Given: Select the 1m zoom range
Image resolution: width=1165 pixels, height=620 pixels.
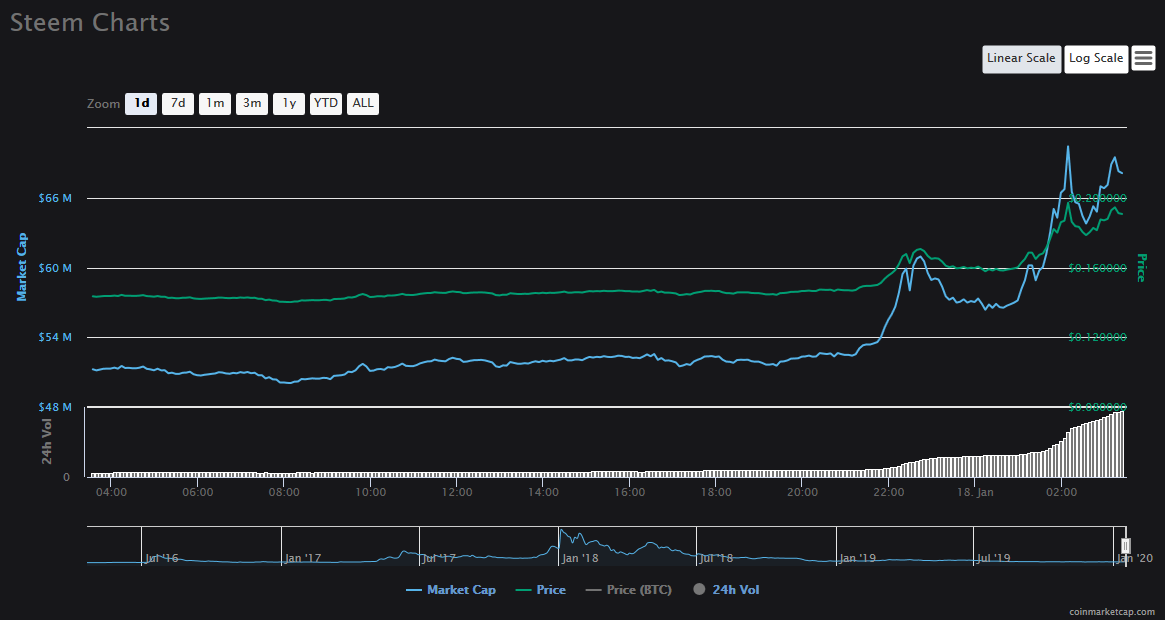Looking at the screenshot, I should [x=215, y=103].
